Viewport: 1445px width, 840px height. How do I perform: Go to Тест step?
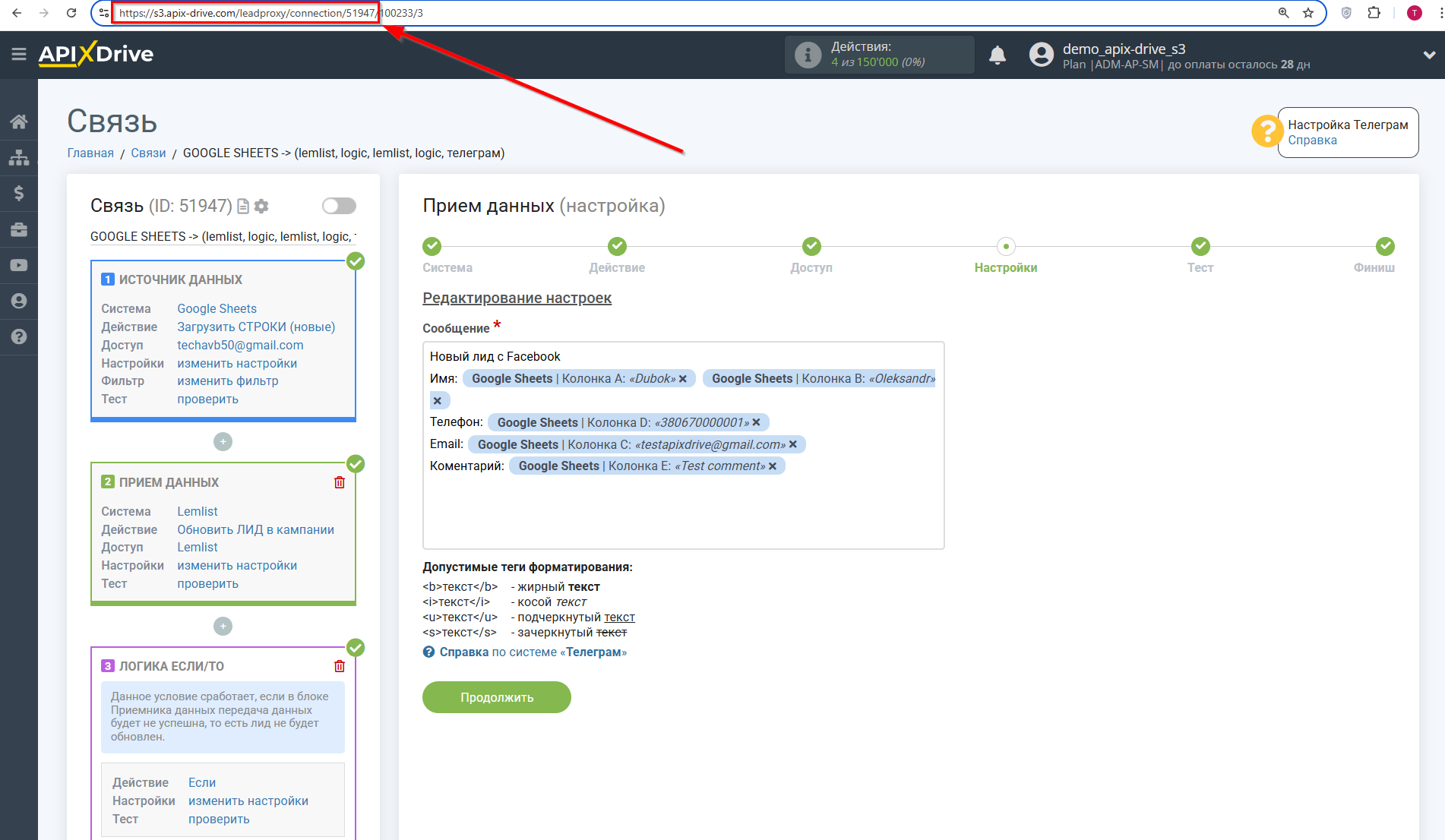point(1200,246)
